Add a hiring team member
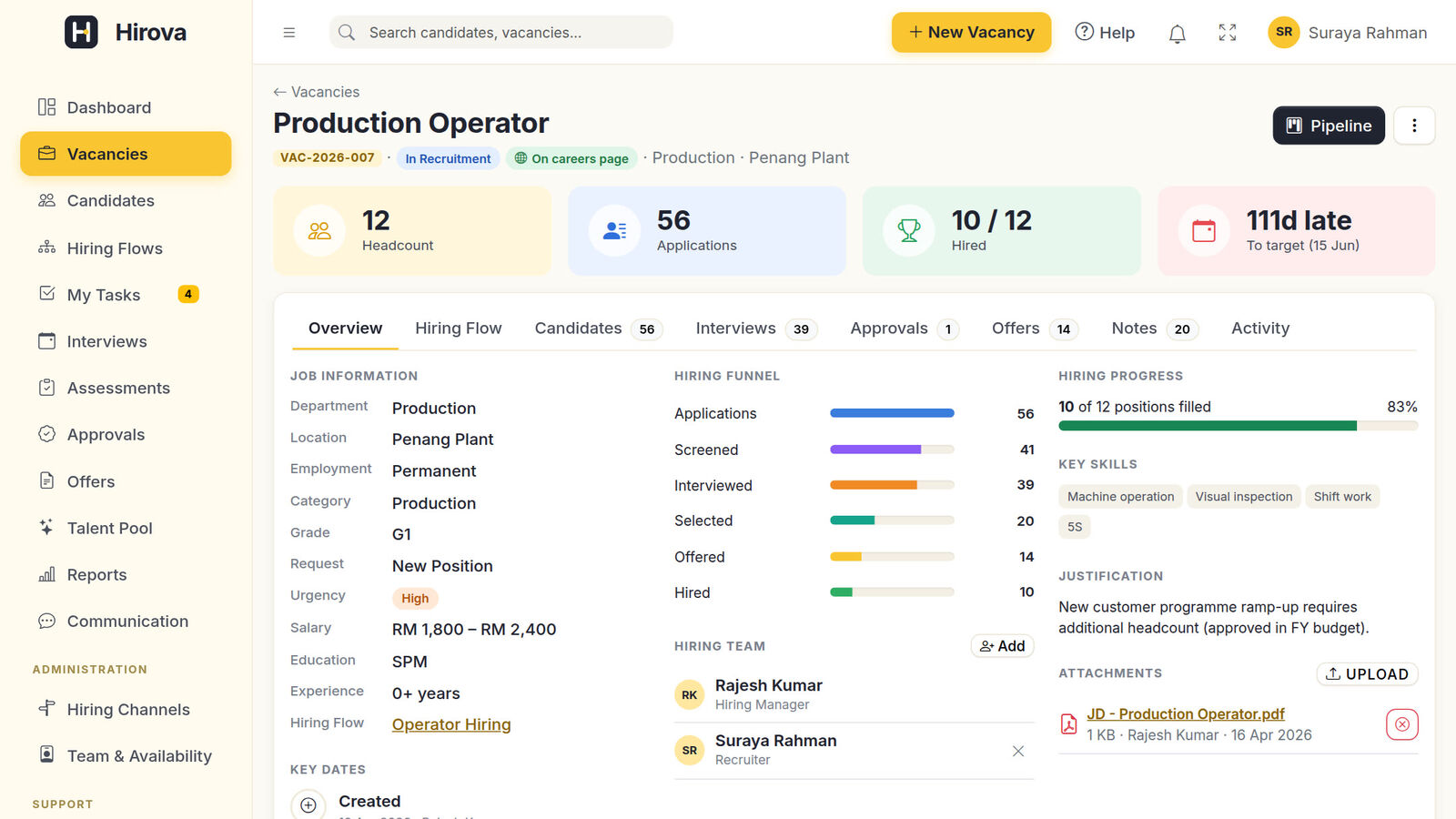The image size is (1456, 819). pos(1002,646)
